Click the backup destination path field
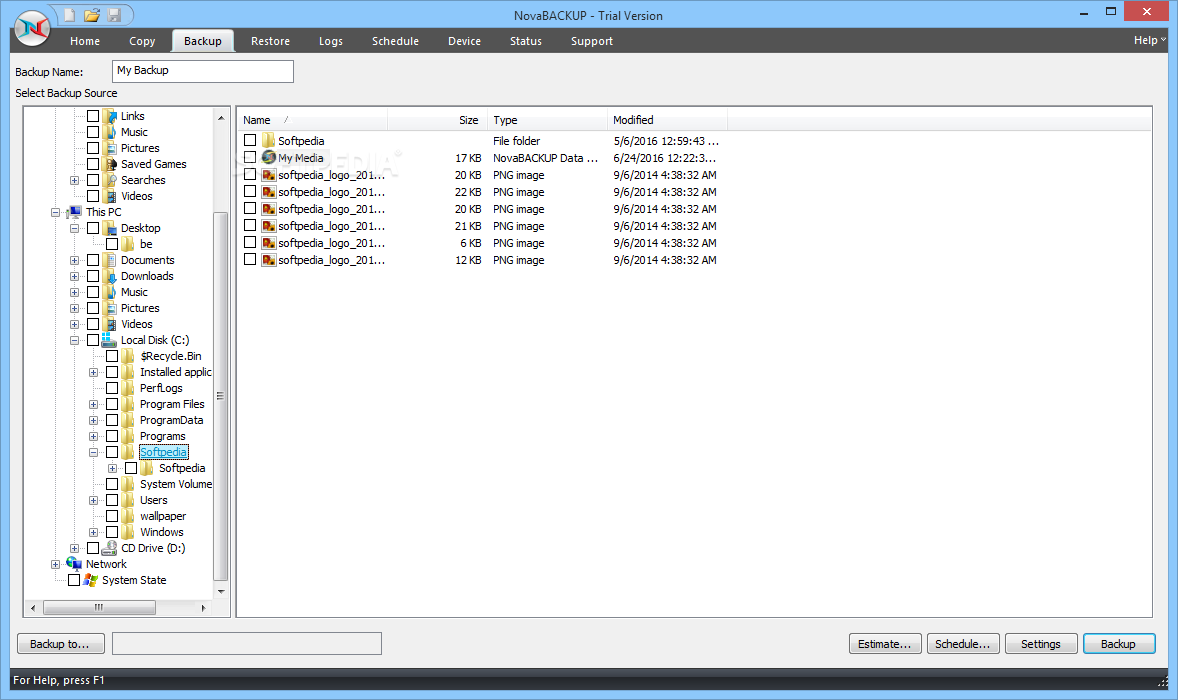Viewport: 1178px width, 700px height. tap(247, 644)
